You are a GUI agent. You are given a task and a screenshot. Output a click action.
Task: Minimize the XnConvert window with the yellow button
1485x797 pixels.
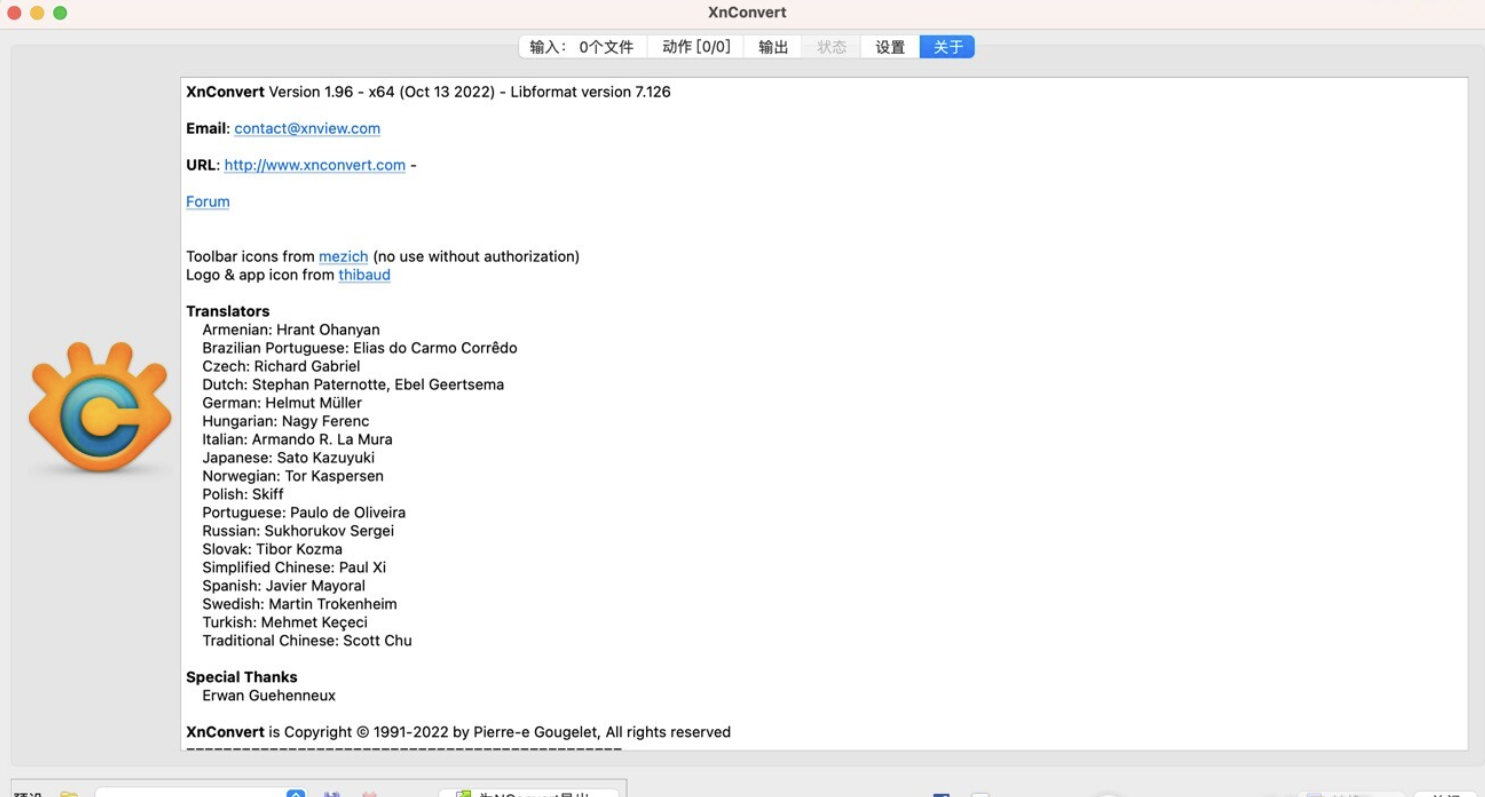coord(37,13)
